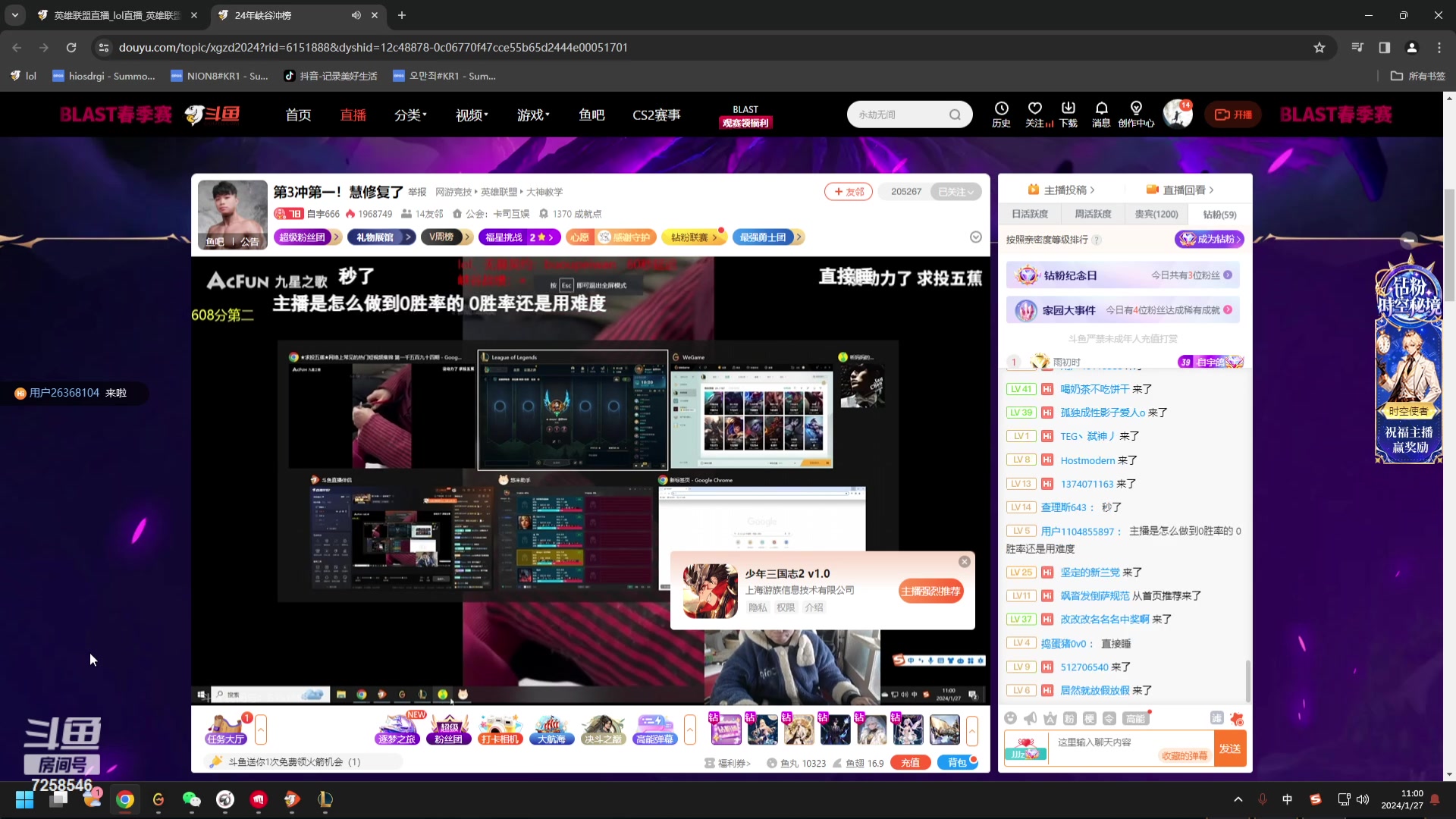Screen dimensions: 1456x819
Task: Click the 超级粉丝团 badge under title
Action: 306,237
